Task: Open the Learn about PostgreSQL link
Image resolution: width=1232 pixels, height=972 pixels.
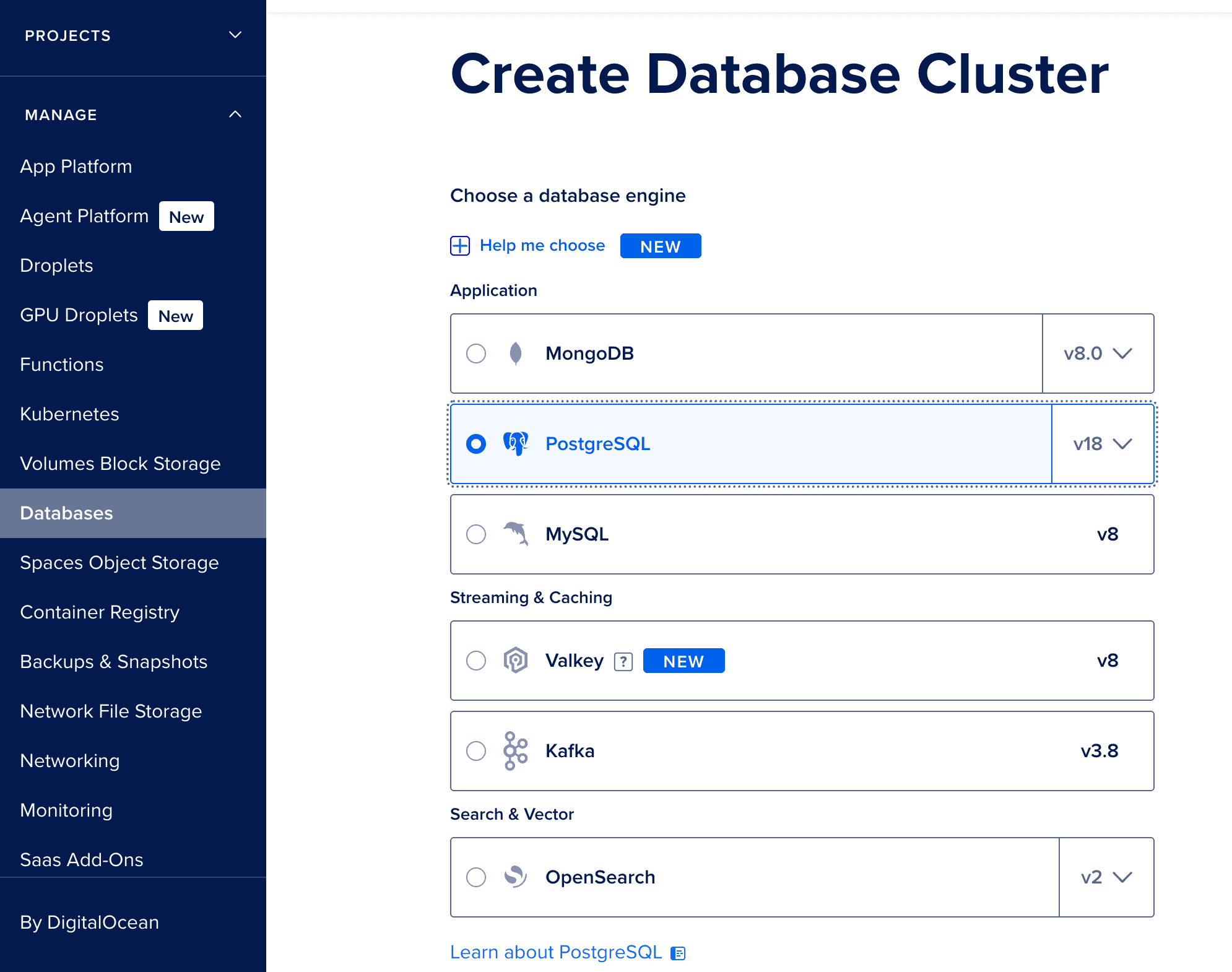Action: (x=555, y=952)
